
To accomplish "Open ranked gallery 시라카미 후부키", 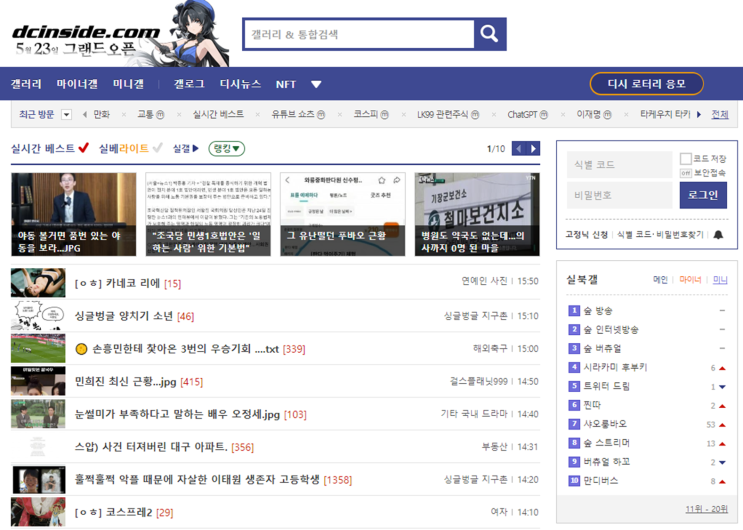I will (x=615, y=367).
